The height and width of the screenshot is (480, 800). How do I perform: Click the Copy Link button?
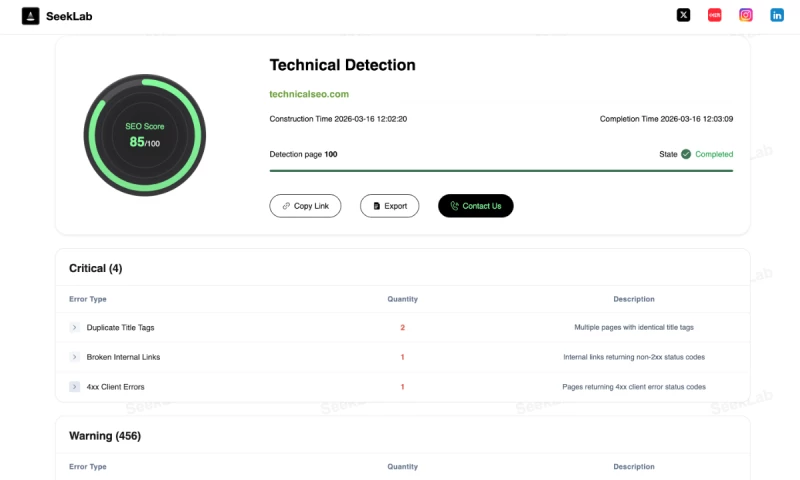pyautogui.click(x=305, y=206)
